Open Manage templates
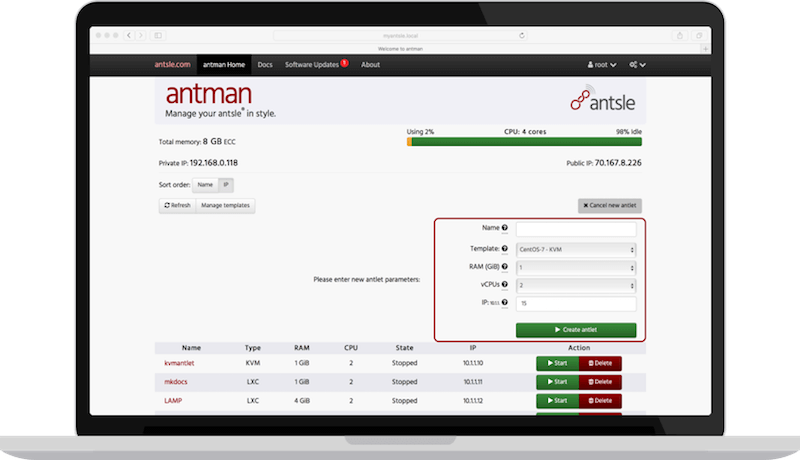The image size is (800, 460). click(x=226, y=206)
